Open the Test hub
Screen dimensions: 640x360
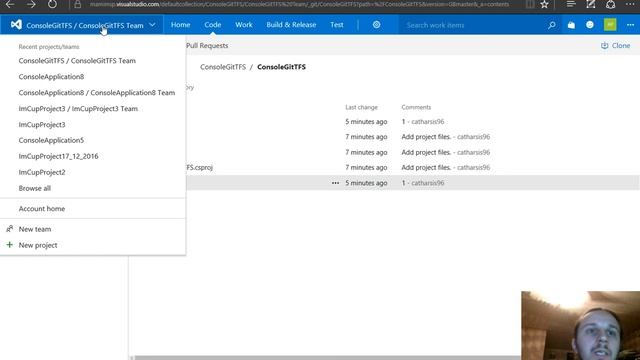click(336, 25)
